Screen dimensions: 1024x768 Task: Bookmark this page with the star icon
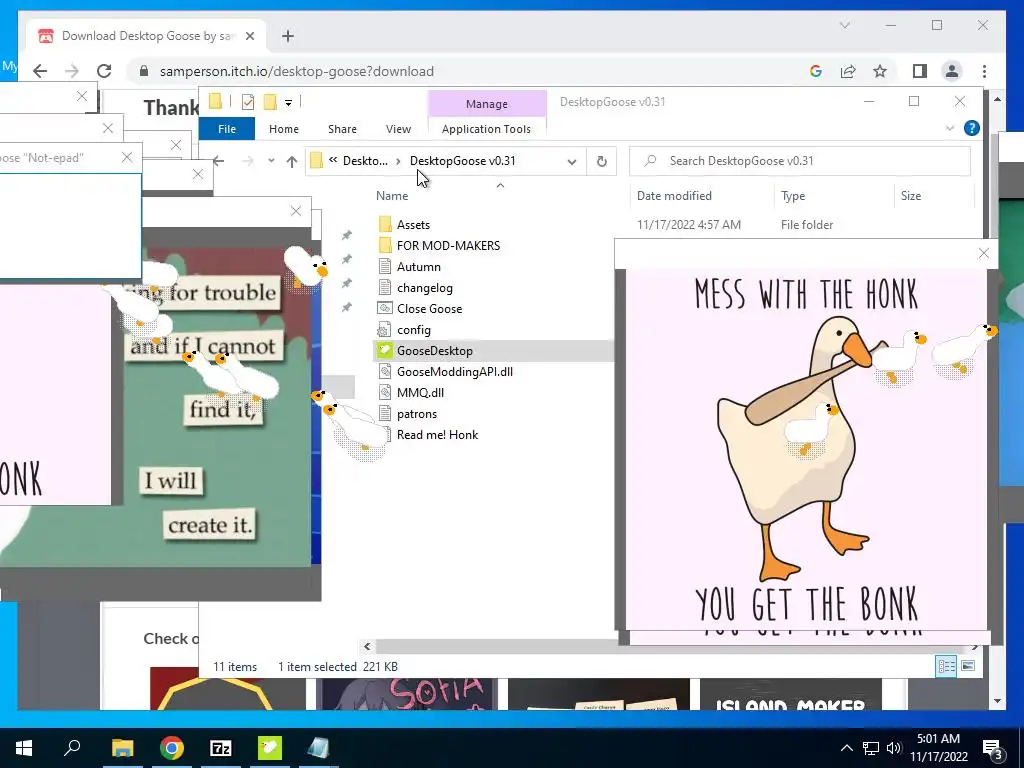pos(880,71)
